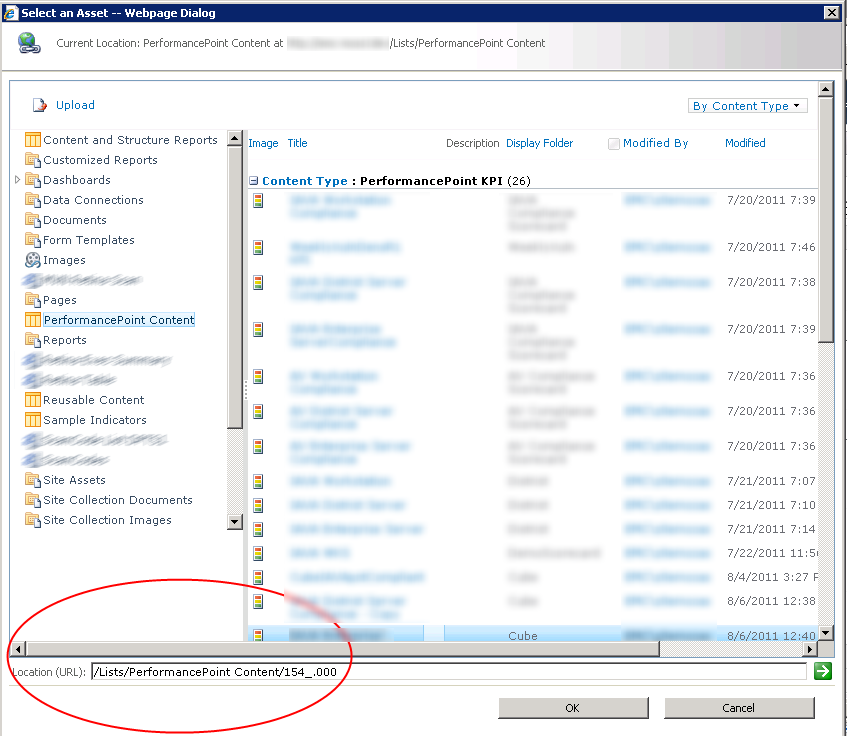Open the Reusable Content list
847x736 pixels.
(x=94, y=400)
